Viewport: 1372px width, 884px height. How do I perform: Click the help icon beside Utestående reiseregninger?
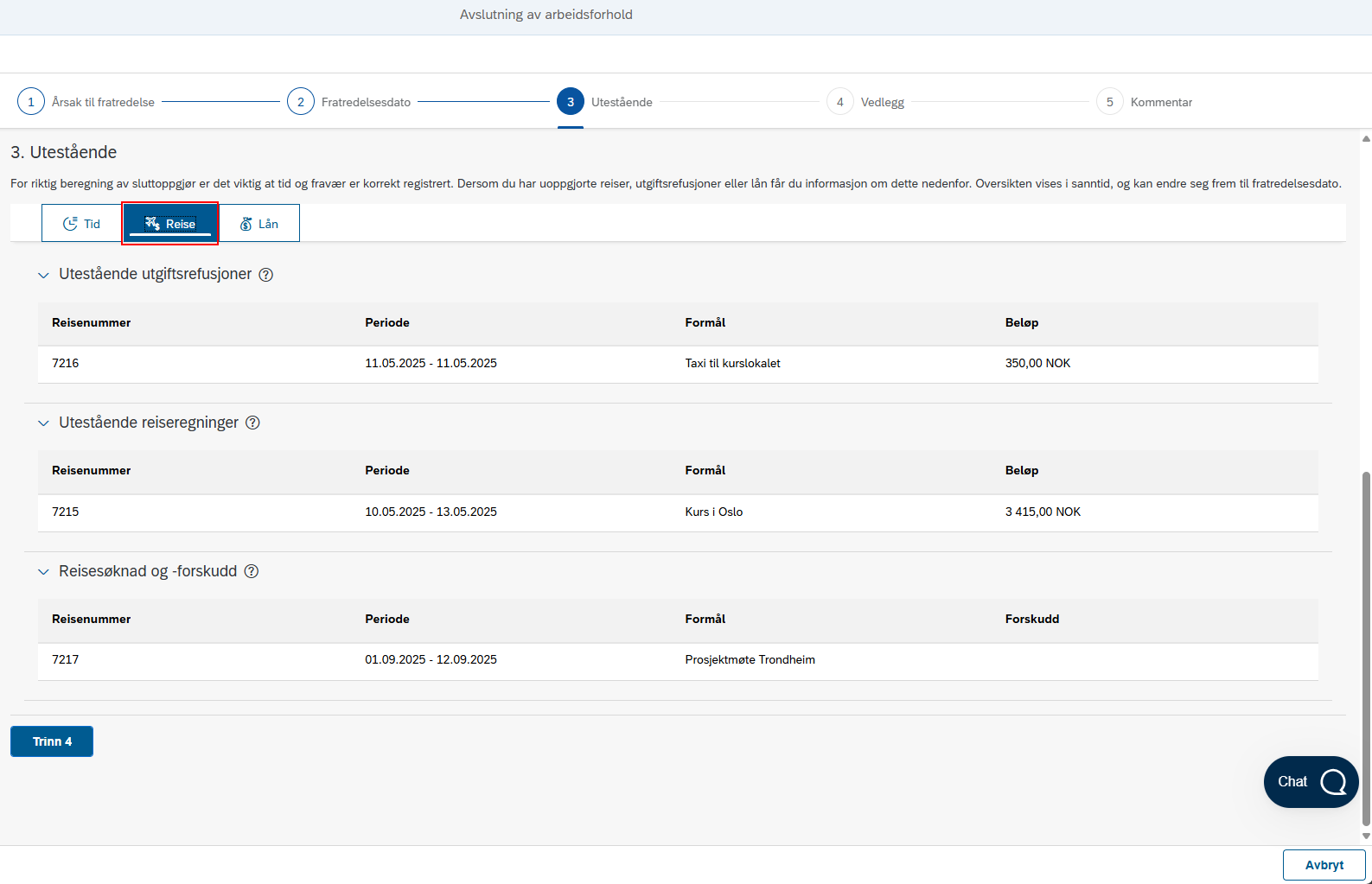pos(252,423)
